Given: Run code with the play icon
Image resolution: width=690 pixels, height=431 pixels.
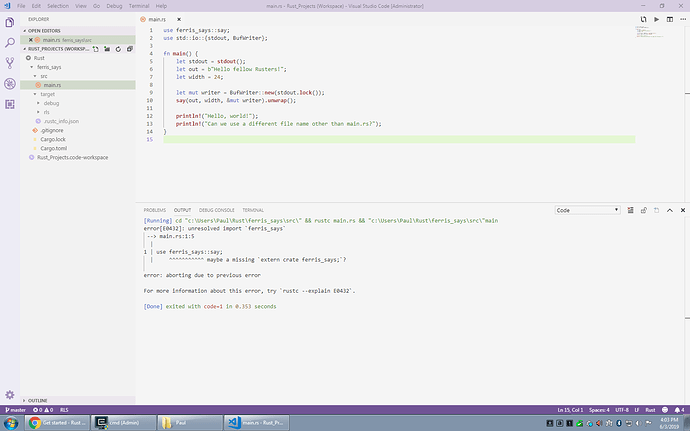Looking at the screenshot, I should click(657, 19).
